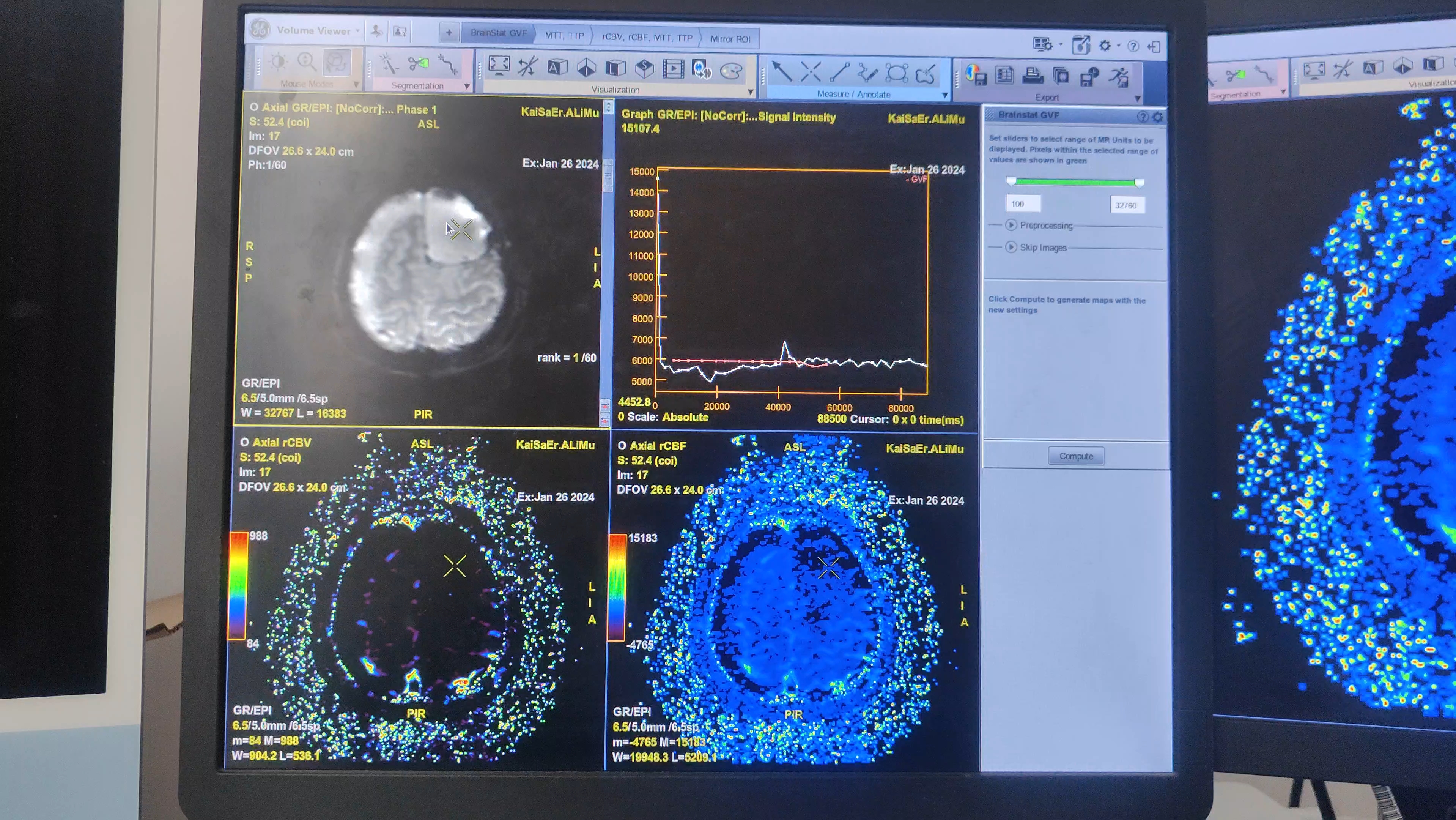
Task: Expand the Preprocessing section
Action: 1011,225
